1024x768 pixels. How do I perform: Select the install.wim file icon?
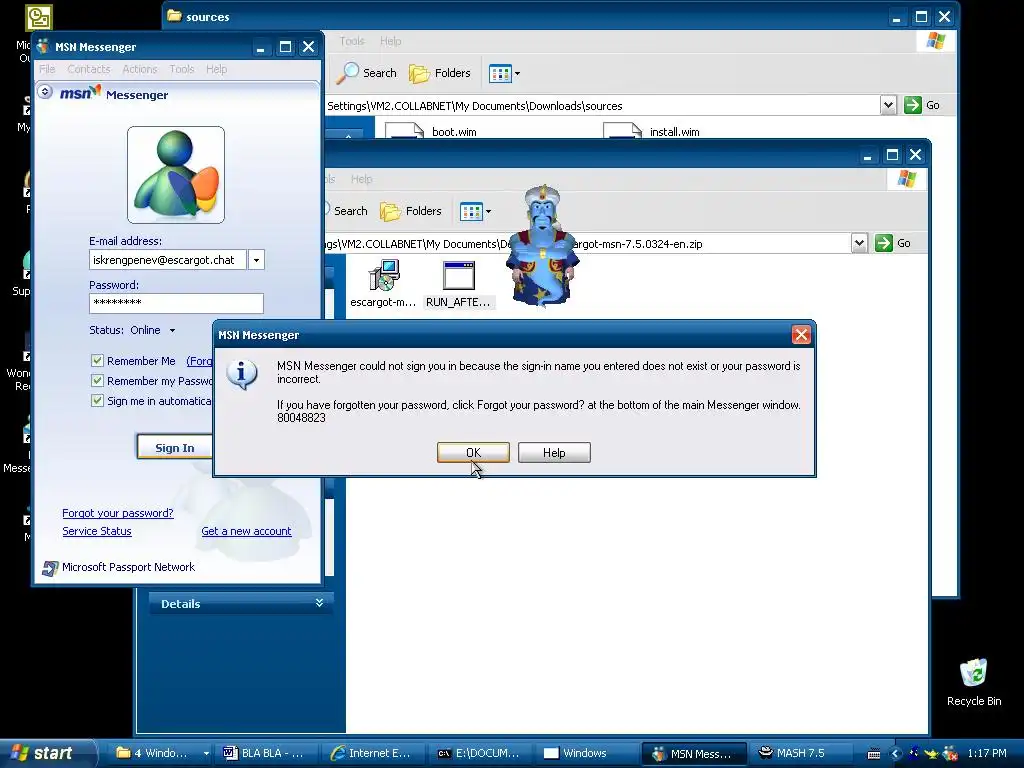coord(622,131)
